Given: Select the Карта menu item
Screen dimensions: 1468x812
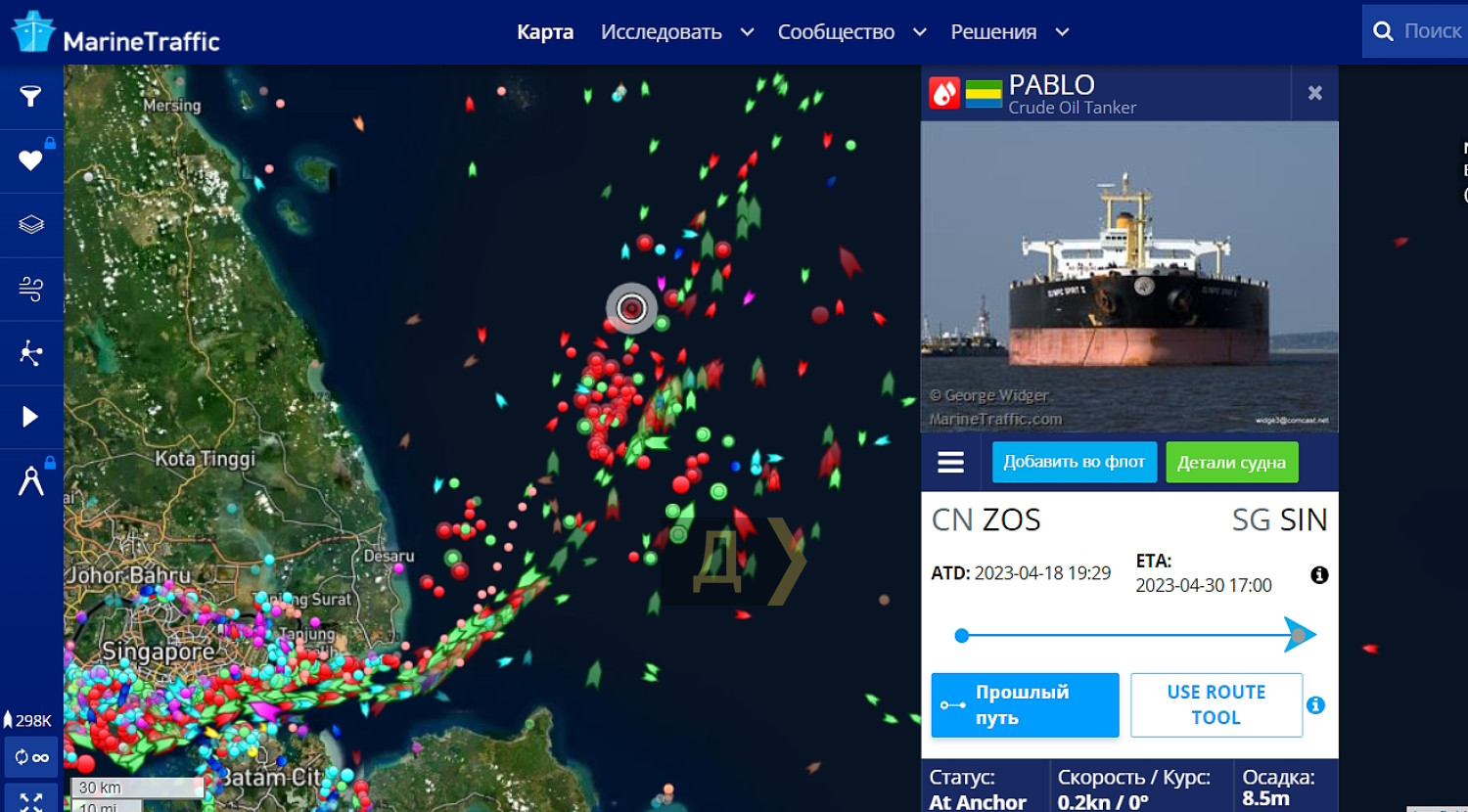Looking at the screenshot, I should [x=545, y=32].
